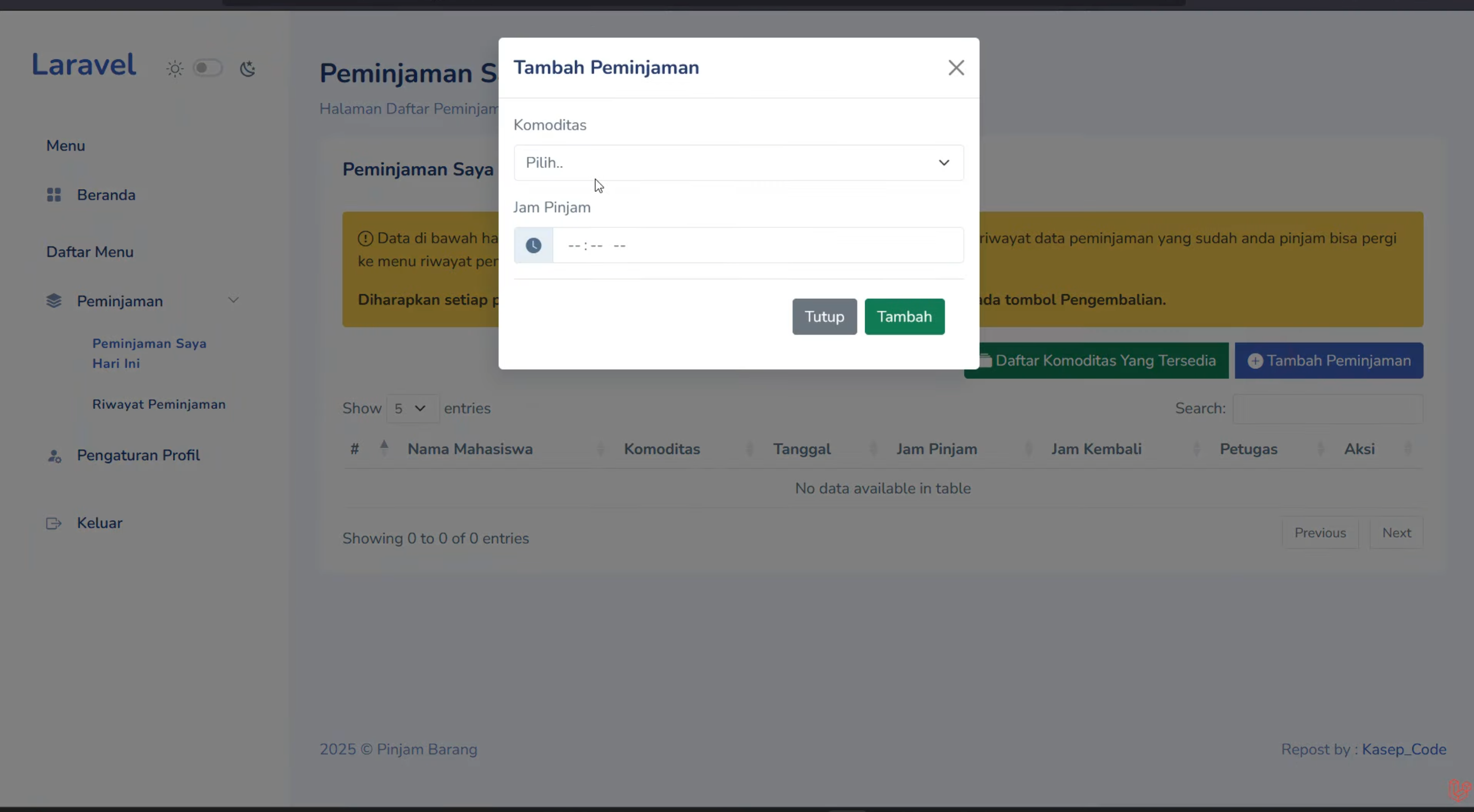
Task: Click the clock icon beside Jam Pinjam
Action: (533, 246)
